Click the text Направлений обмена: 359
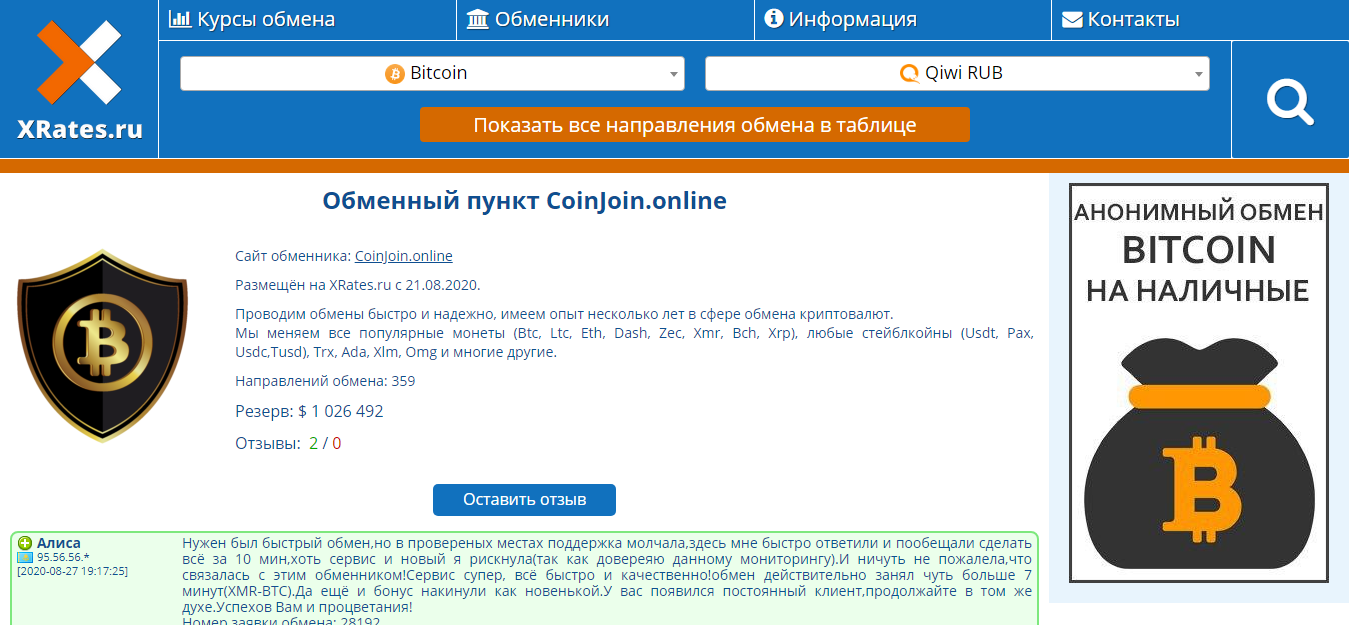The width and height of the screenshot is (1349, 625). coord(325,381)
